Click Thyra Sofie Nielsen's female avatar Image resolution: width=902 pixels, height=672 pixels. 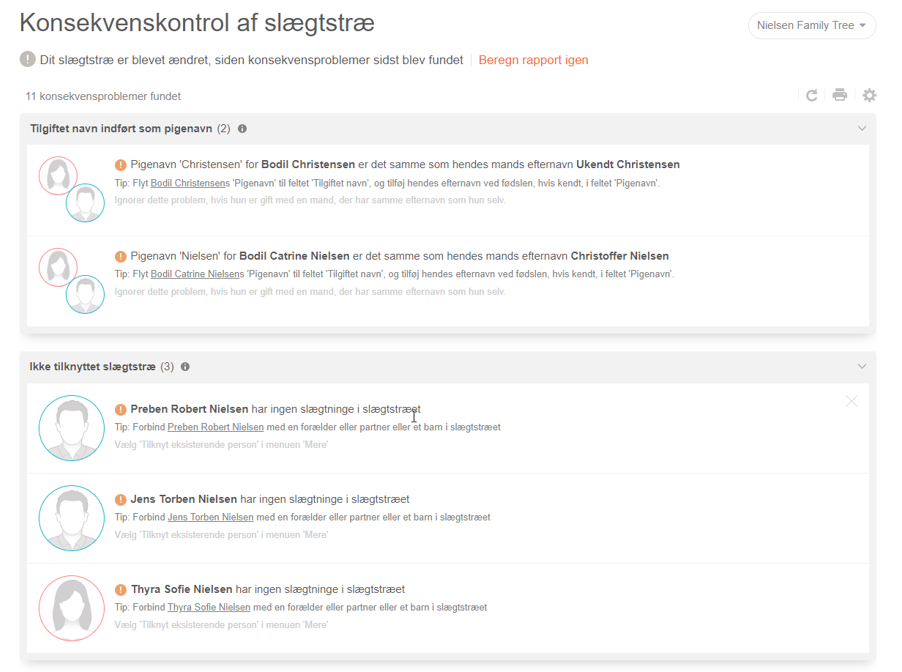click(x=72, y=608)
